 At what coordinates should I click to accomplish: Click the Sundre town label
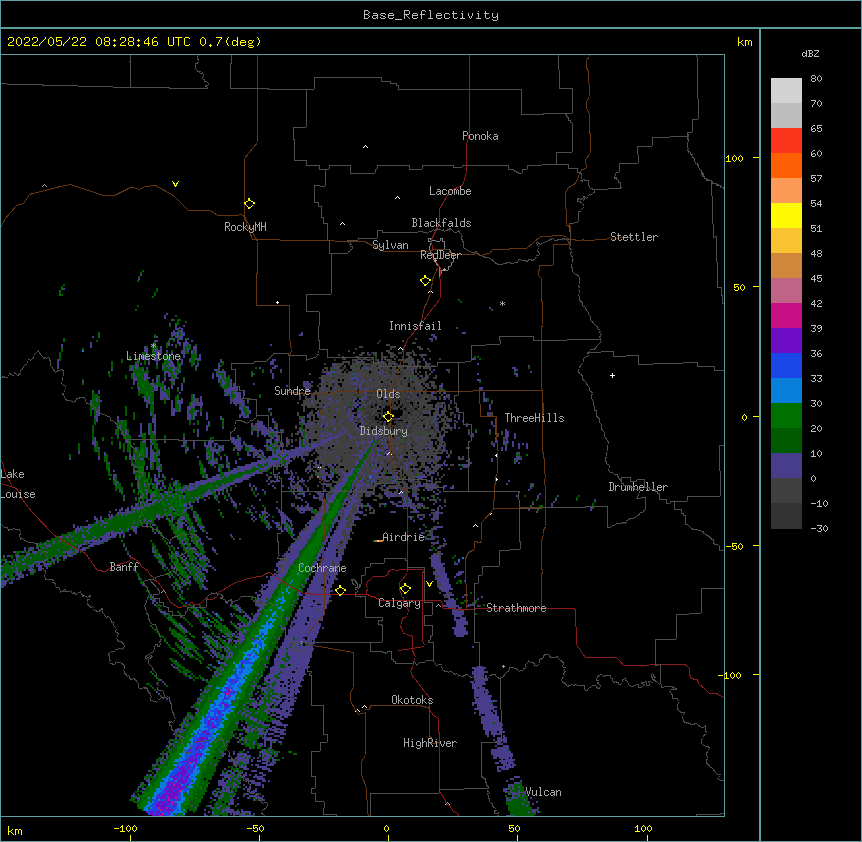(x=292, y=391)
